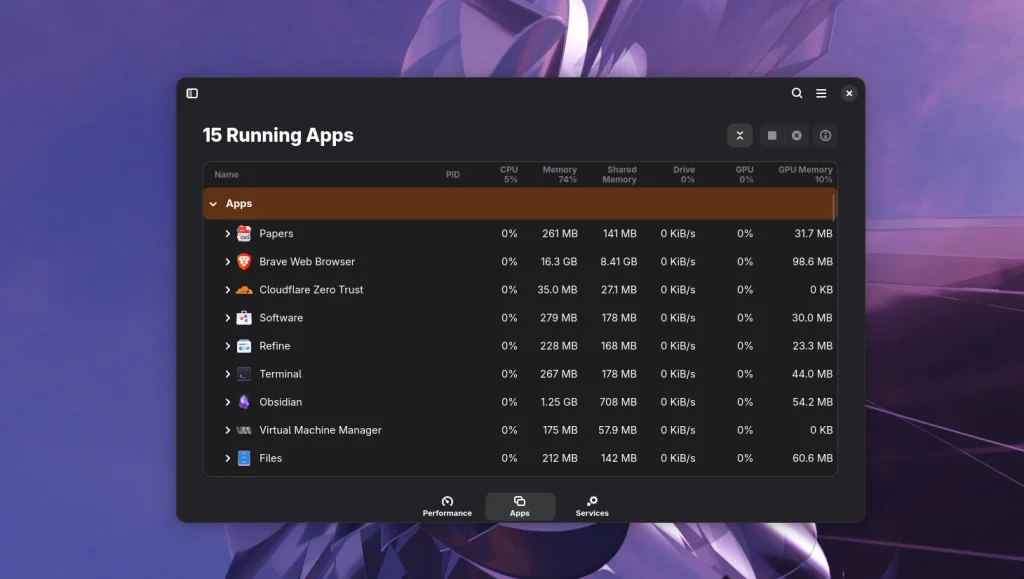This screenshot has height=579, width=1024.
Task: Open search with the magnifier icon
Action: pos(797,93)
